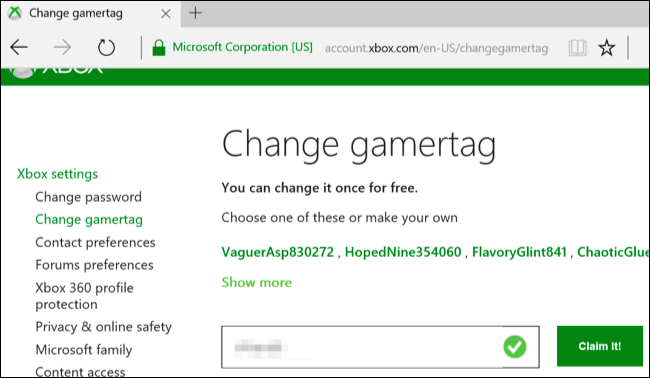Choose suggested gamertag VaguerAsp830272
This screenshot has height=378, width=650.
277,252
